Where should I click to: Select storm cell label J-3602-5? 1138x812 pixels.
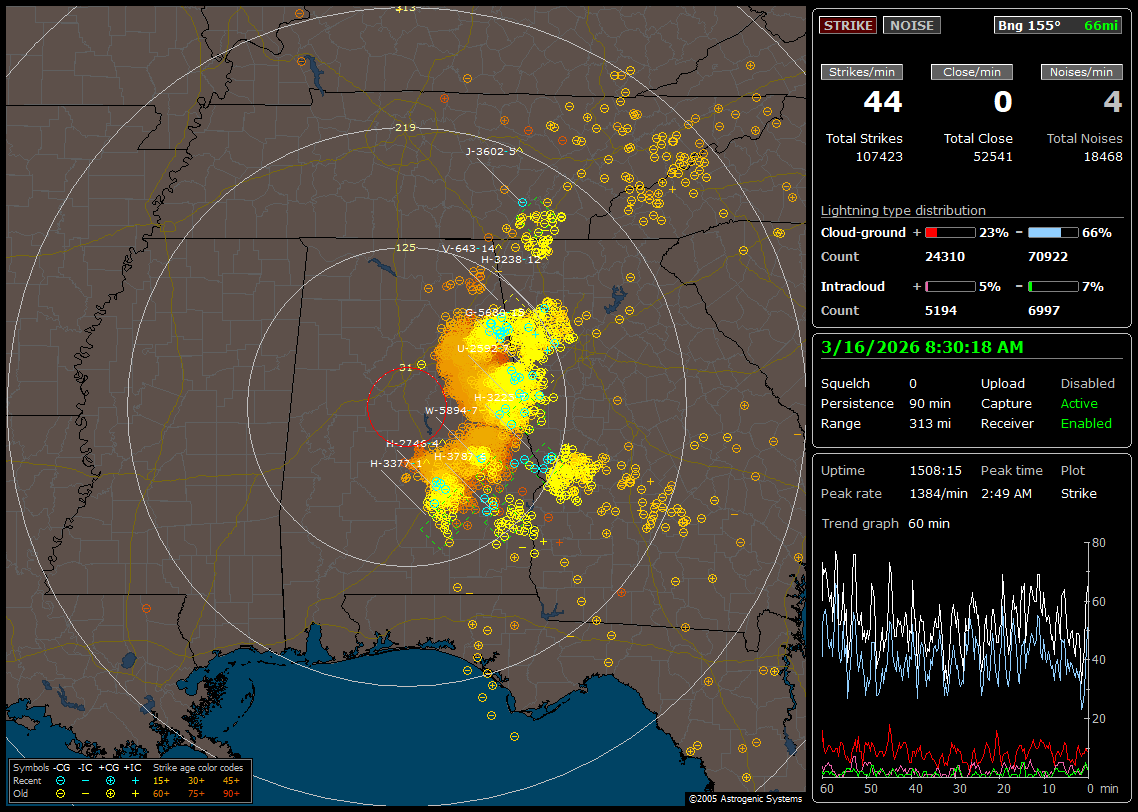[x=491, y=151]
